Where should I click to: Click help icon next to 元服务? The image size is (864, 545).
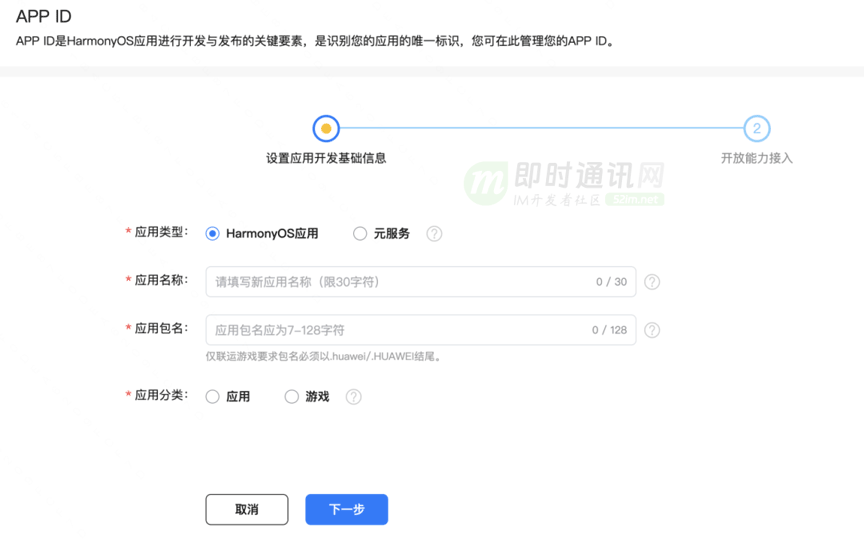[x=434, y=234]
